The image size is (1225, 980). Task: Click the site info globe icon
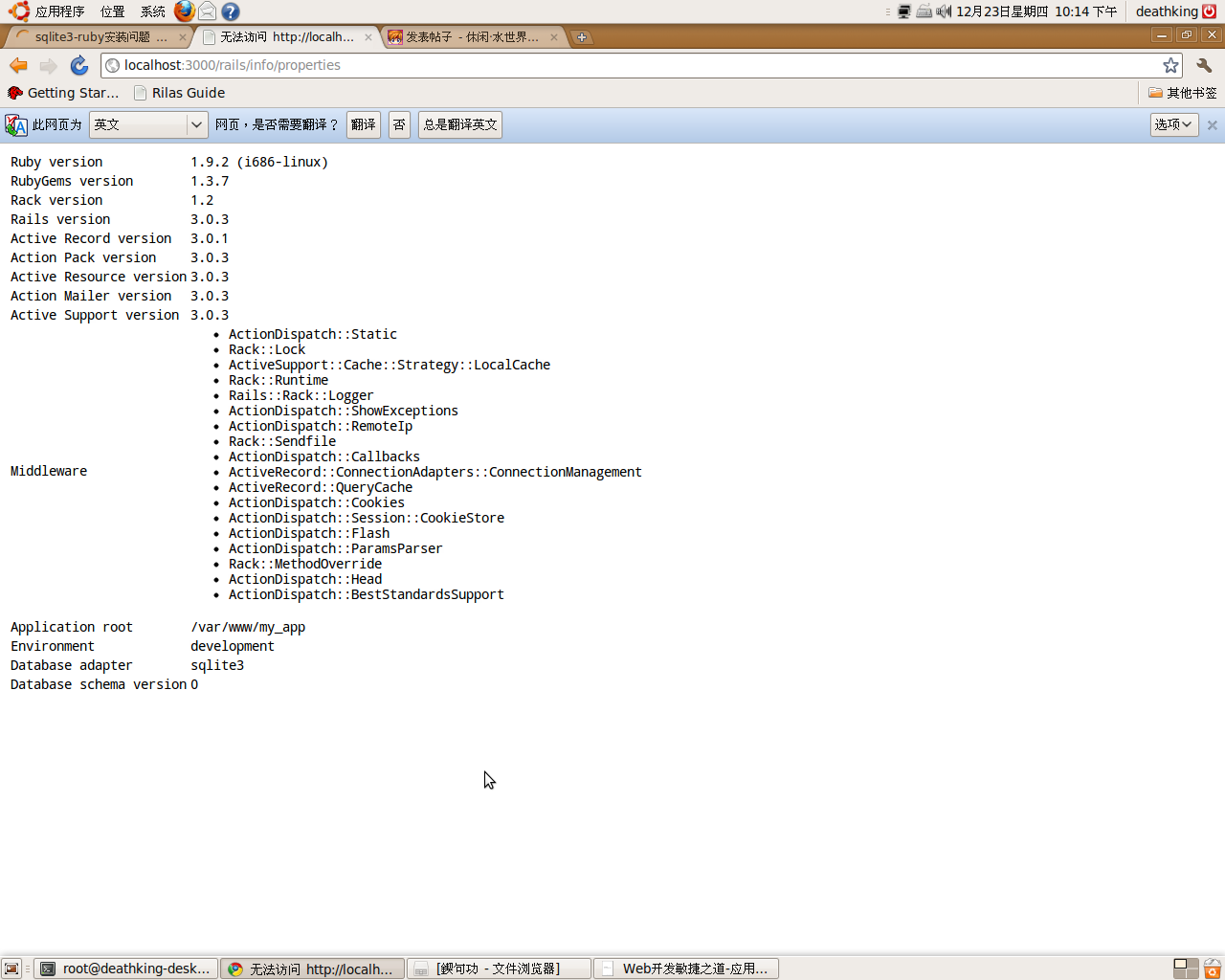pos(113,65)
